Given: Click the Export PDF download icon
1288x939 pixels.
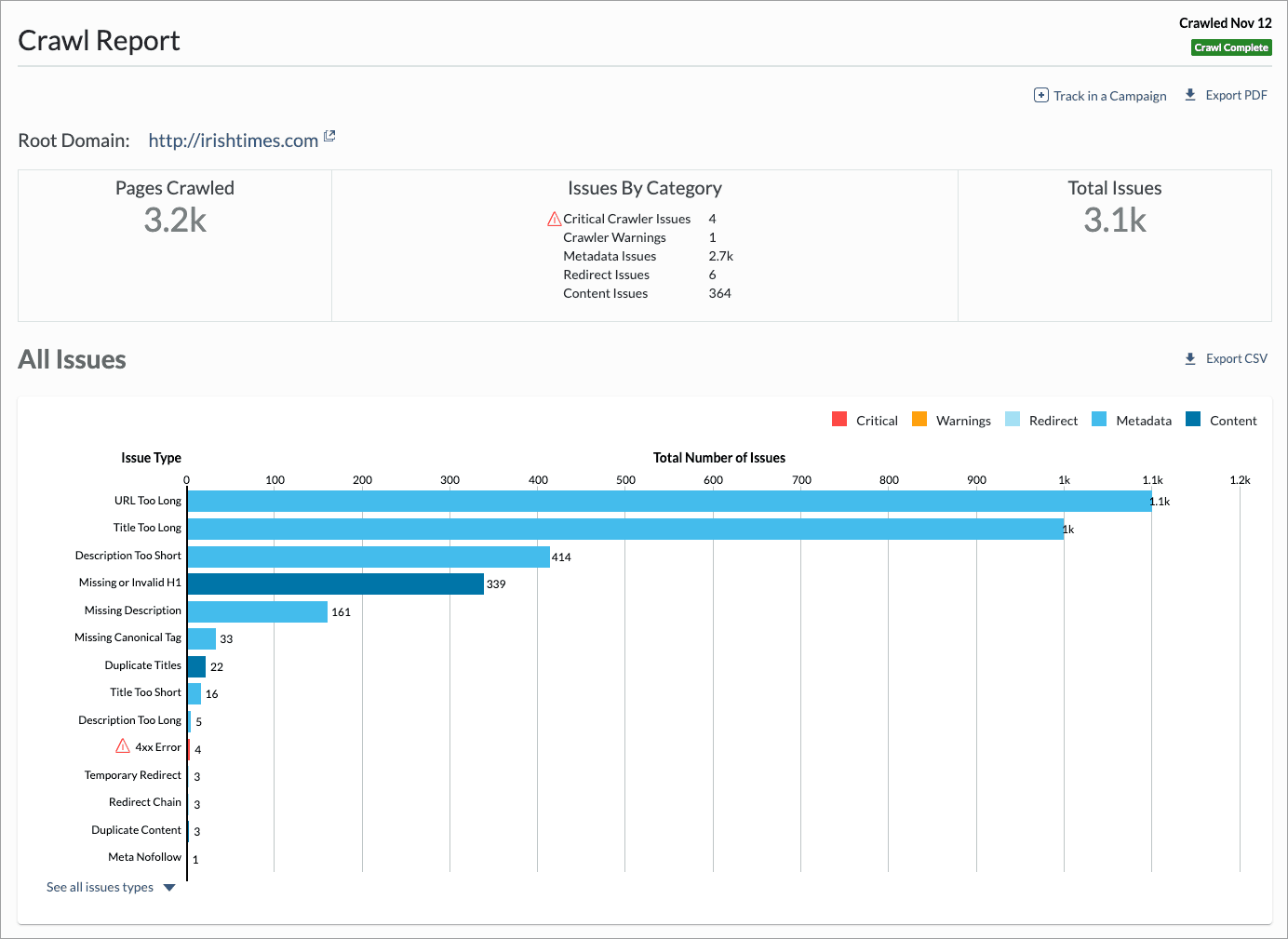Looking at the screenshot, I should pyautogui.click(x=1190, y=94).
